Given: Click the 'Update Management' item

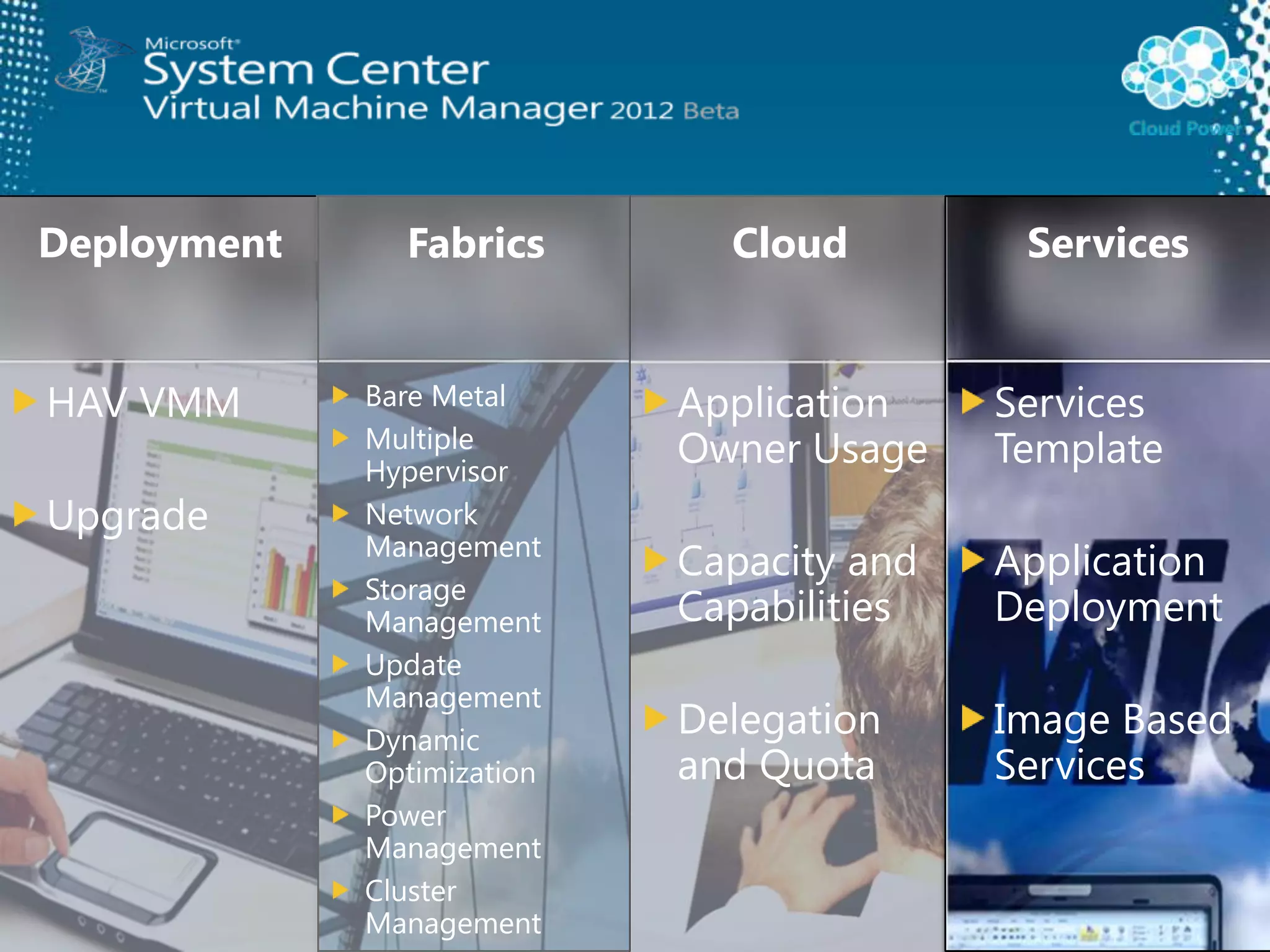Looking at the screenshot, I should point(453,682).
